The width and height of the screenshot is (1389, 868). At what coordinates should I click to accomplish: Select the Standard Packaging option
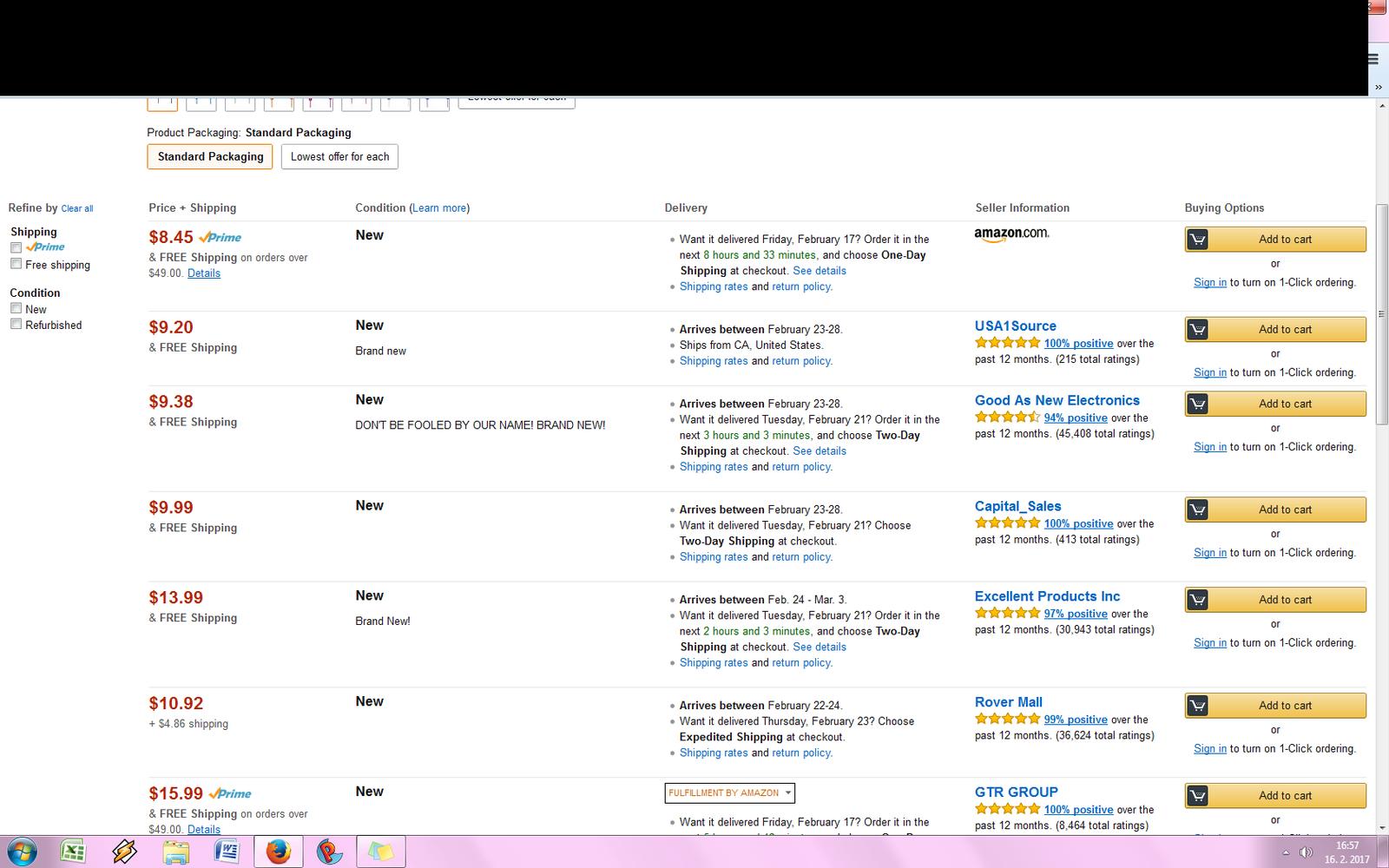(210, 157)
